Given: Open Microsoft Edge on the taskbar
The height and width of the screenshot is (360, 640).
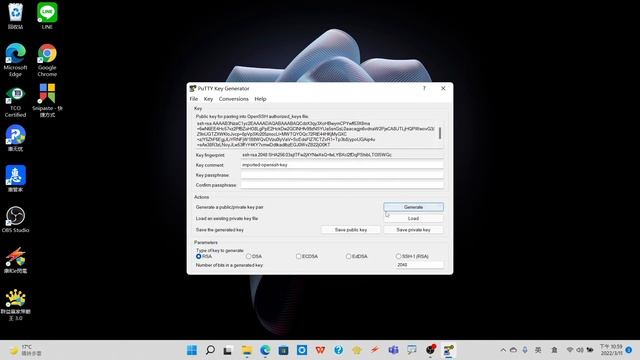Looking at the screenshot, I should point(265,350).
